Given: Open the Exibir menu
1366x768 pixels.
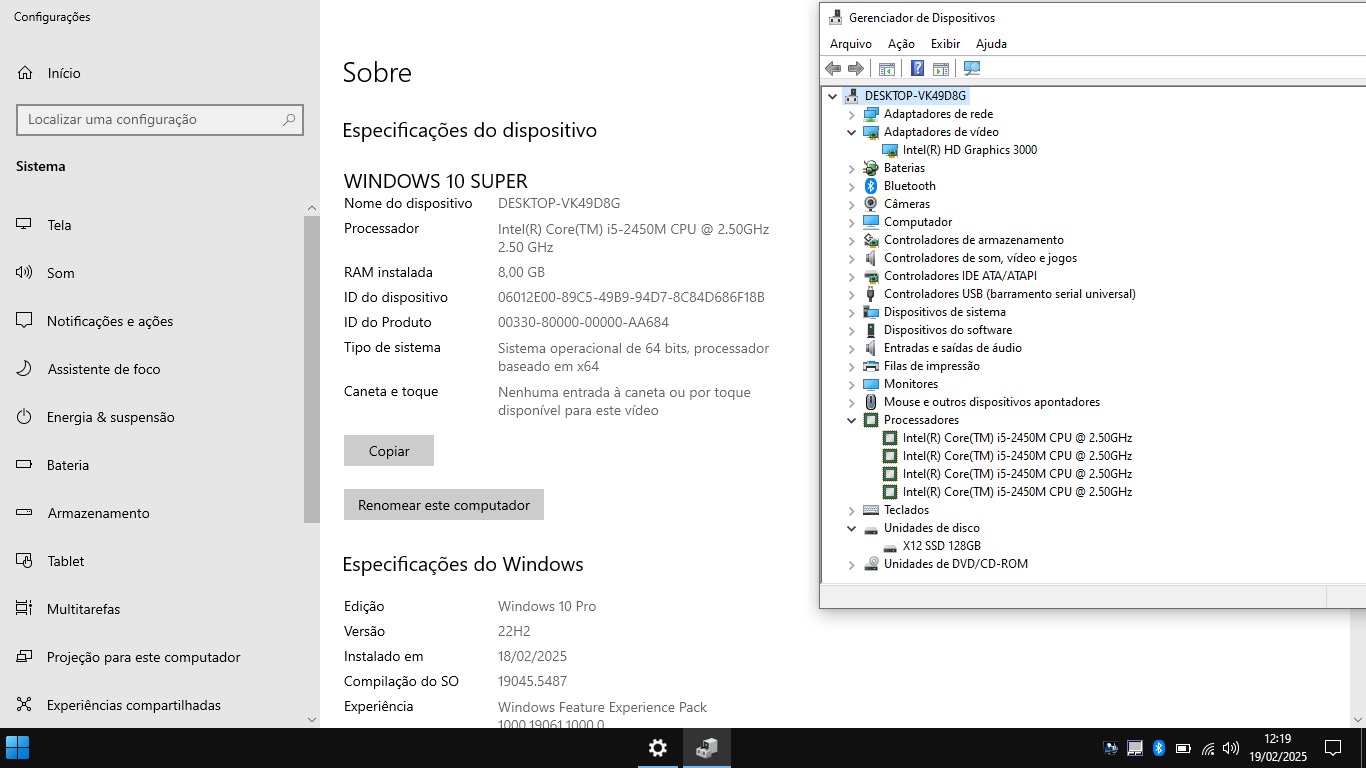Looking at the screenshot, I should click(945, 44).
